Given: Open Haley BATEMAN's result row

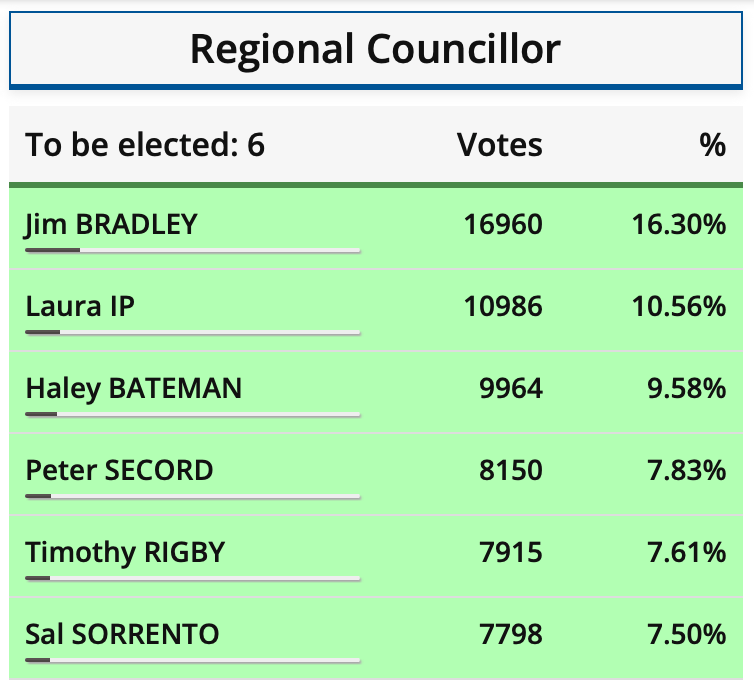Looking at the screenshot, I should pos(134,388).
